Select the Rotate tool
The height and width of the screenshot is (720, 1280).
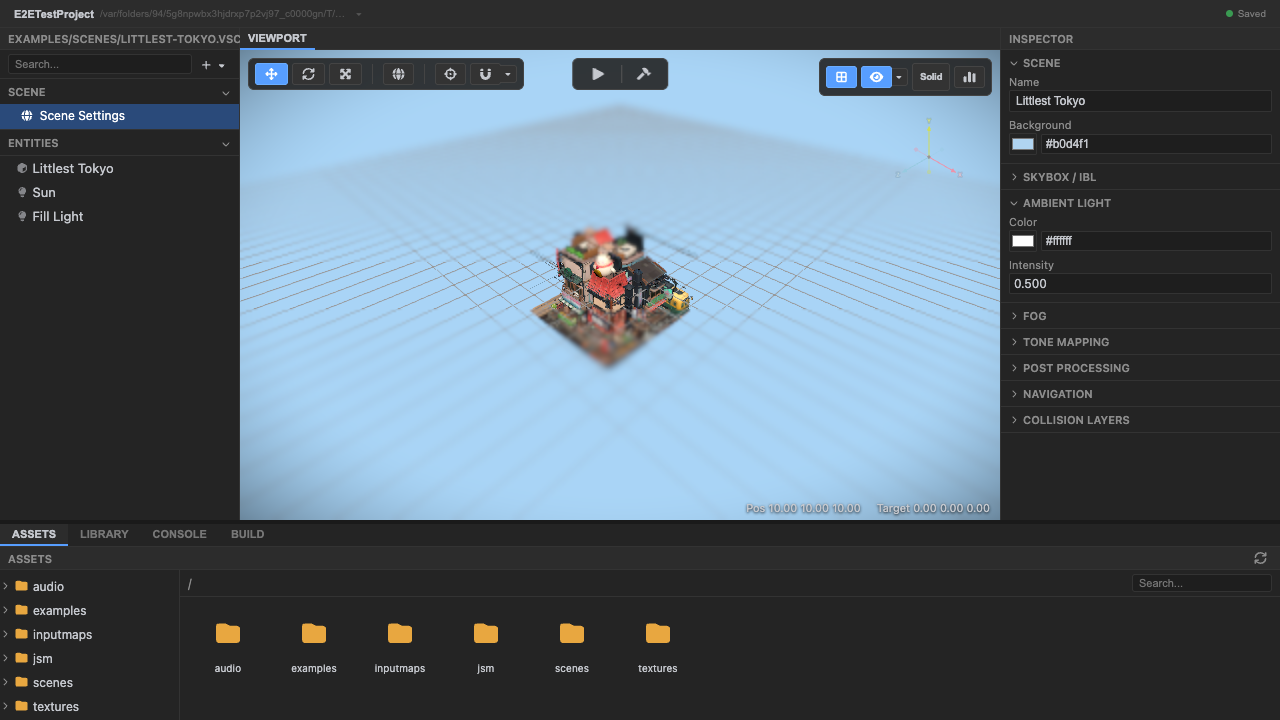click(308, 74)
